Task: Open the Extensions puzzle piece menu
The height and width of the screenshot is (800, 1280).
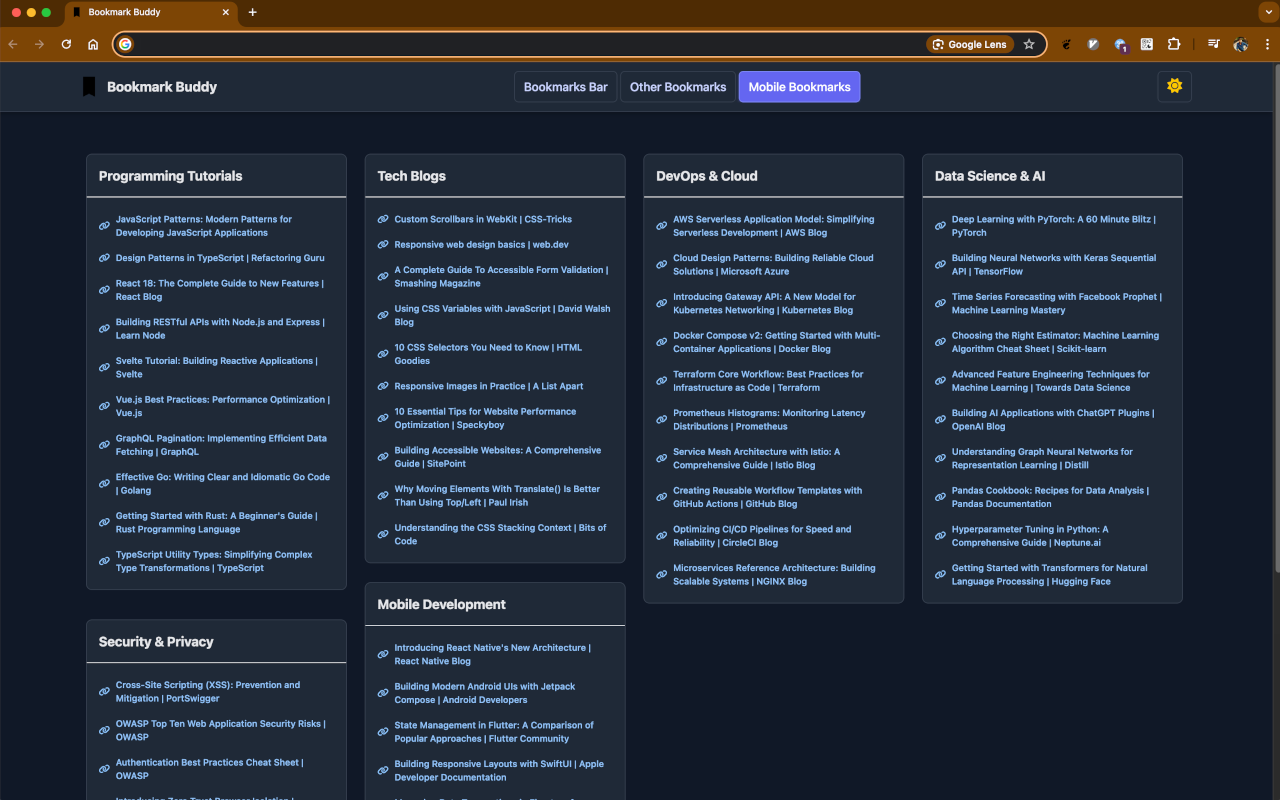Action: (1174, 44)
